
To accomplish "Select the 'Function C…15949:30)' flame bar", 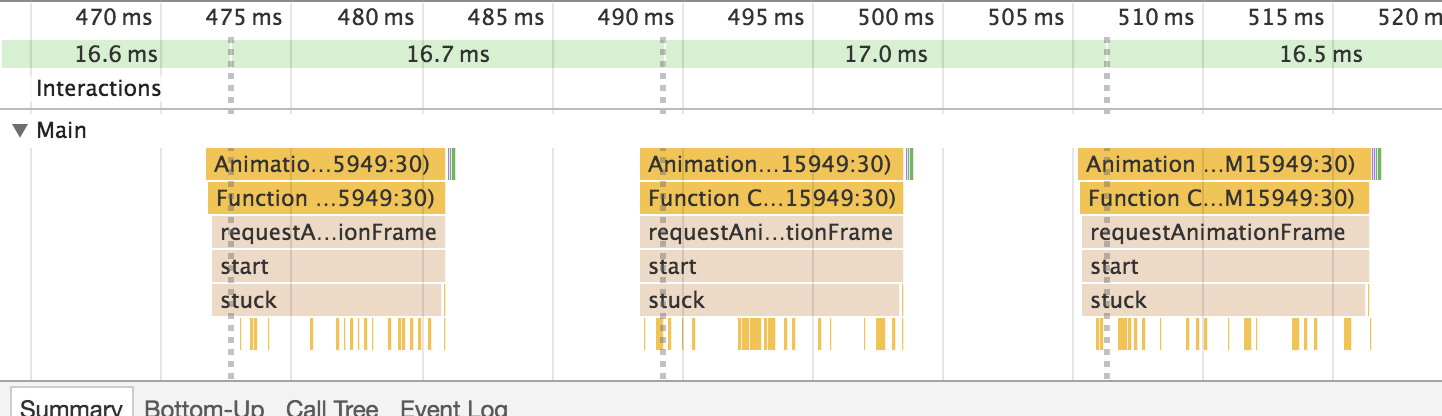I will [772, 198].
